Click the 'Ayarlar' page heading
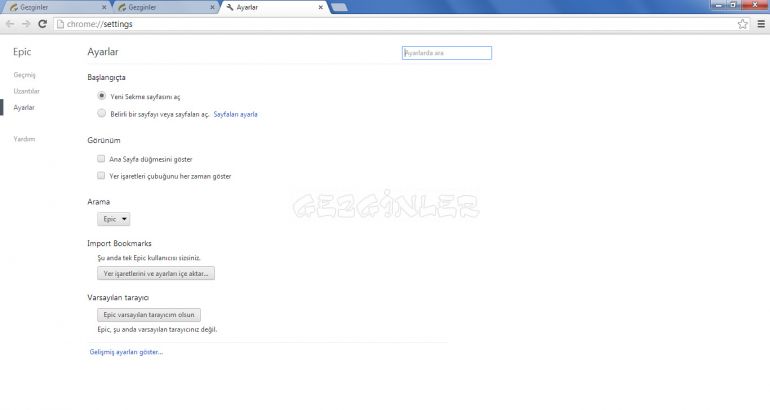 coord(103,52)
